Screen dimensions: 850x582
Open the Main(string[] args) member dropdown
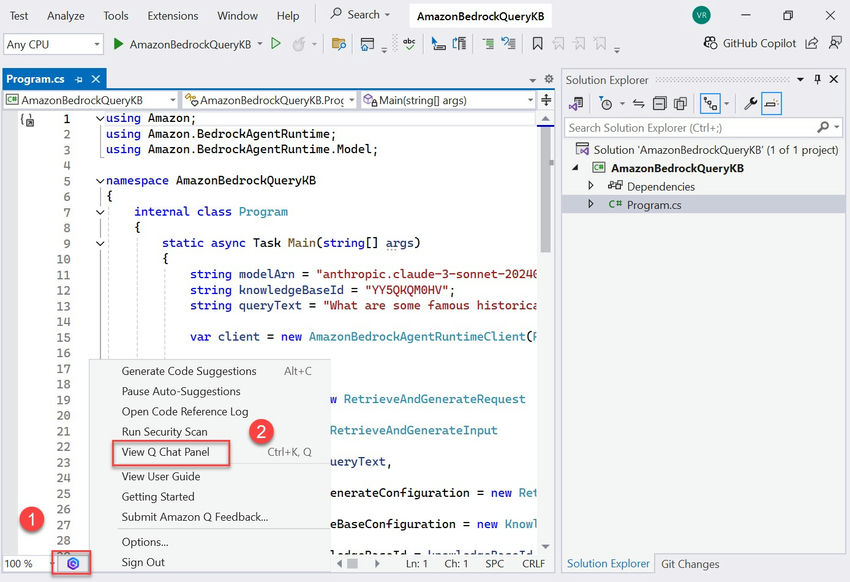tap(448, 100)
